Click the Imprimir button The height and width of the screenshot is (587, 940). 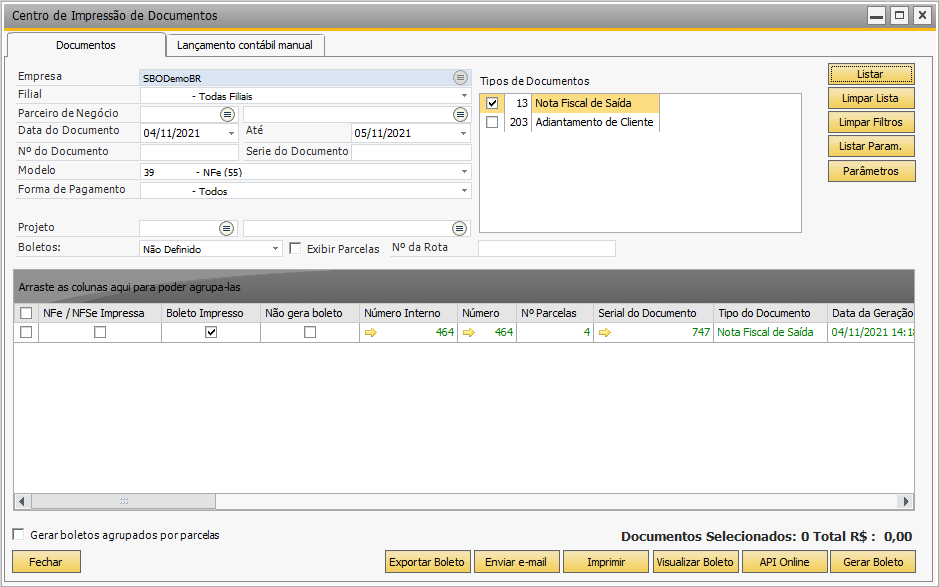[x=605, y=562]
